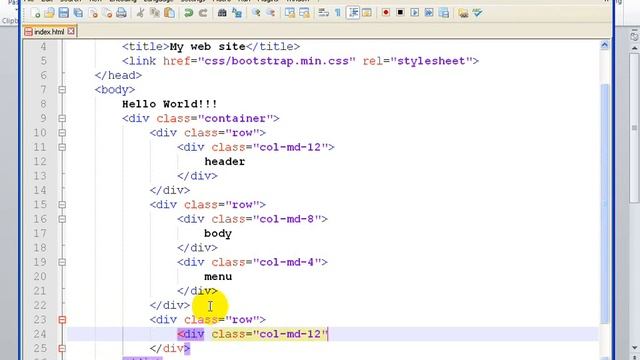Collapse the row div fold on line 15
Image resolution: width=640 pixels, height=360 pixels.
[62, 204]
